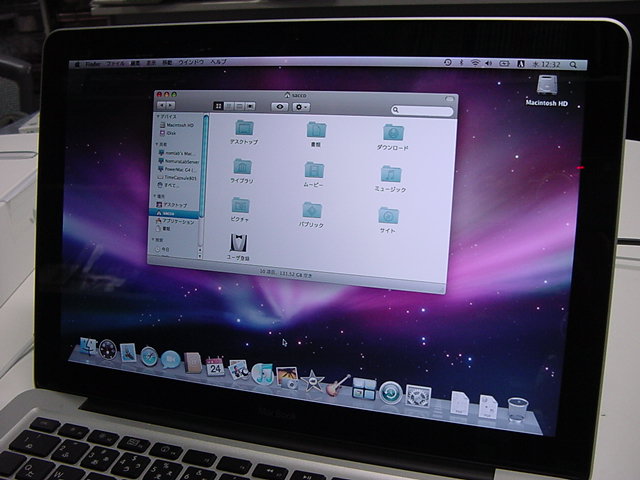
Task: Select sacco home in sidebar
Action: 175,213
